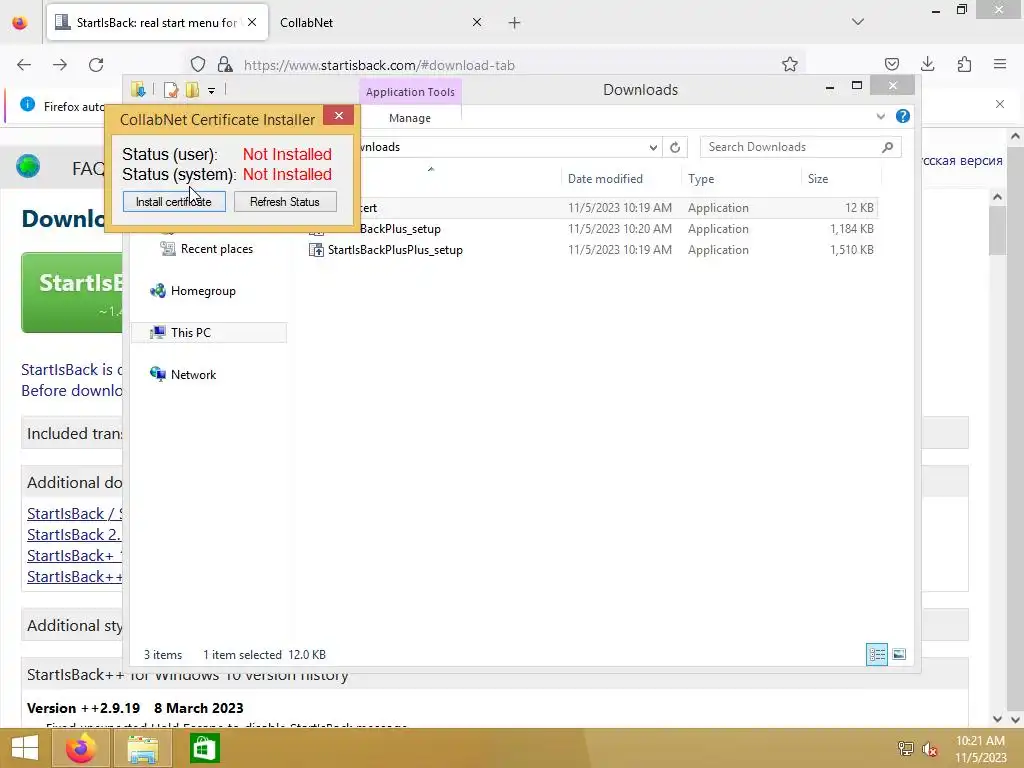Open the taskbar clock showing 10:21 AM
The image size is (1024, 768).
click(981, 749)
